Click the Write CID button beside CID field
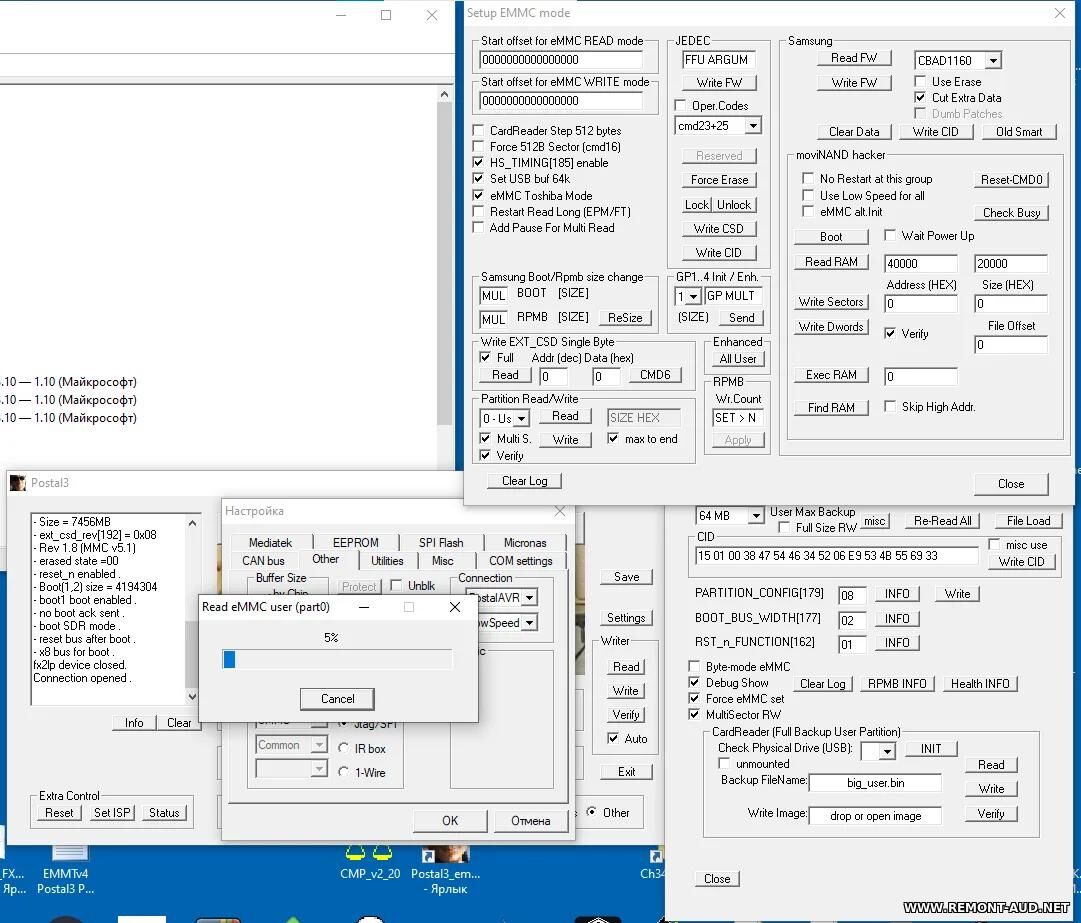Viewport: 1081px width, 923px height. 1021,562
